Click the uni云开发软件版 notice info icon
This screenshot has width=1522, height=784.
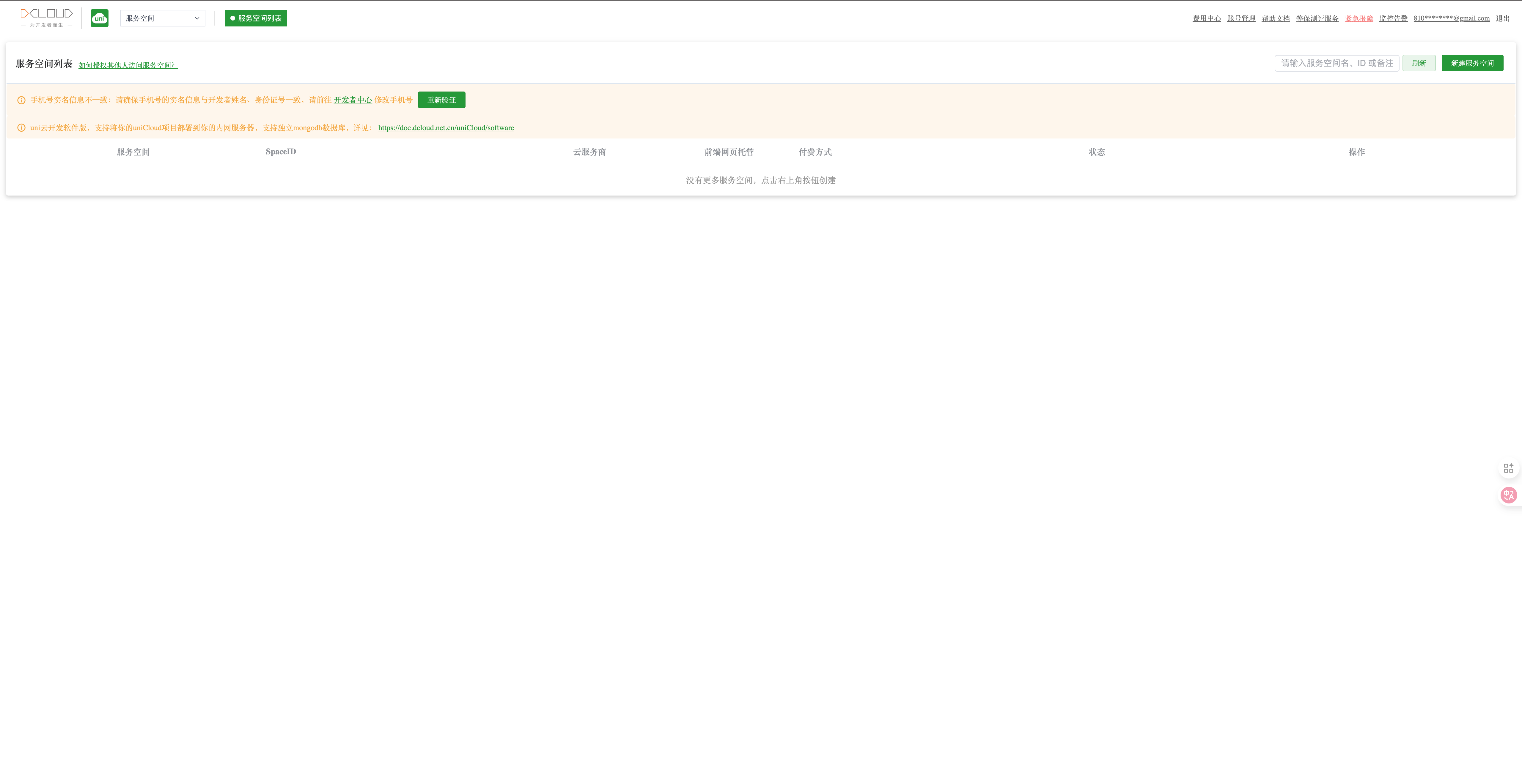pos(21,127)
